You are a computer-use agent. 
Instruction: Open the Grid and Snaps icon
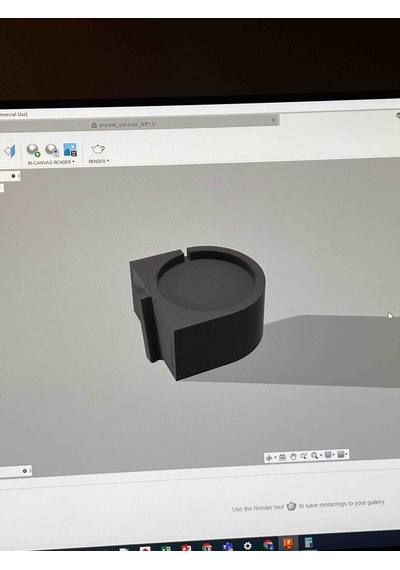tap(341, 454)
